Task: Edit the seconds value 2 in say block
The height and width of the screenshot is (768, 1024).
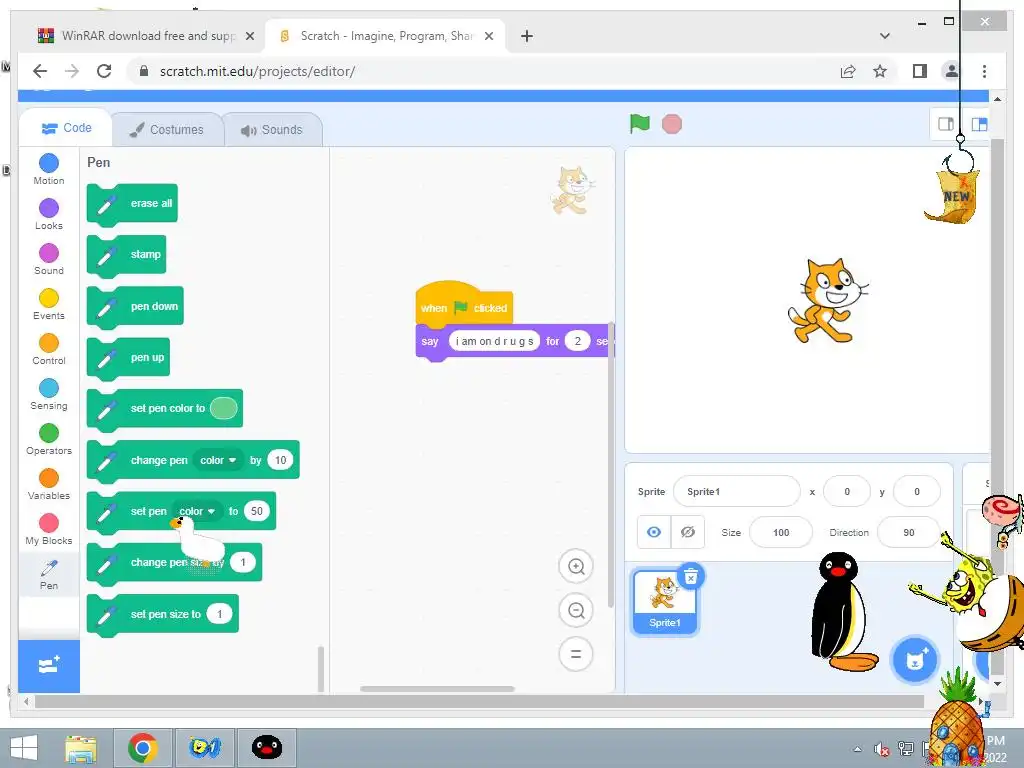Action: (x=577, y=341)
